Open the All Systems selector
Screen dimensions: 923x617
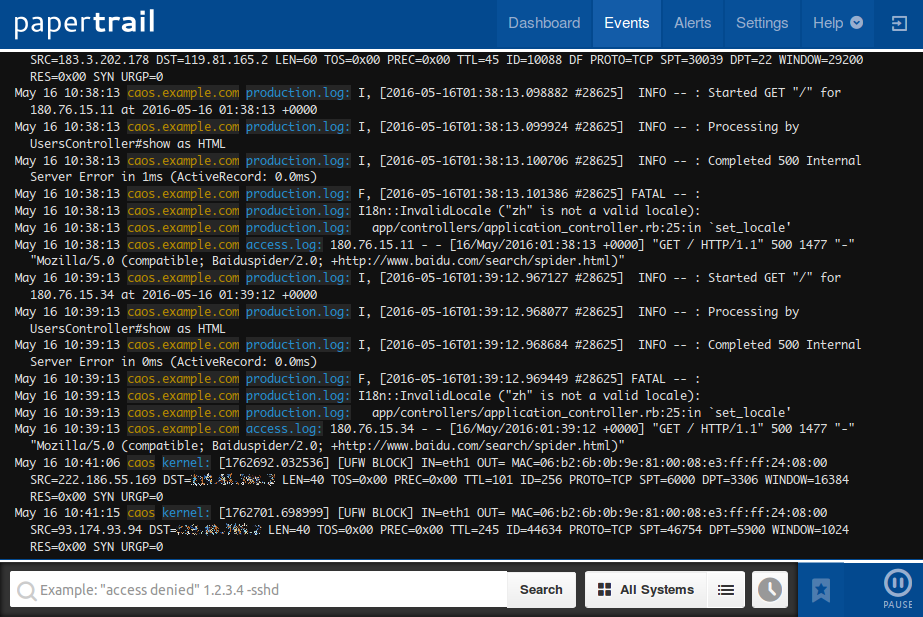(646, 590)
